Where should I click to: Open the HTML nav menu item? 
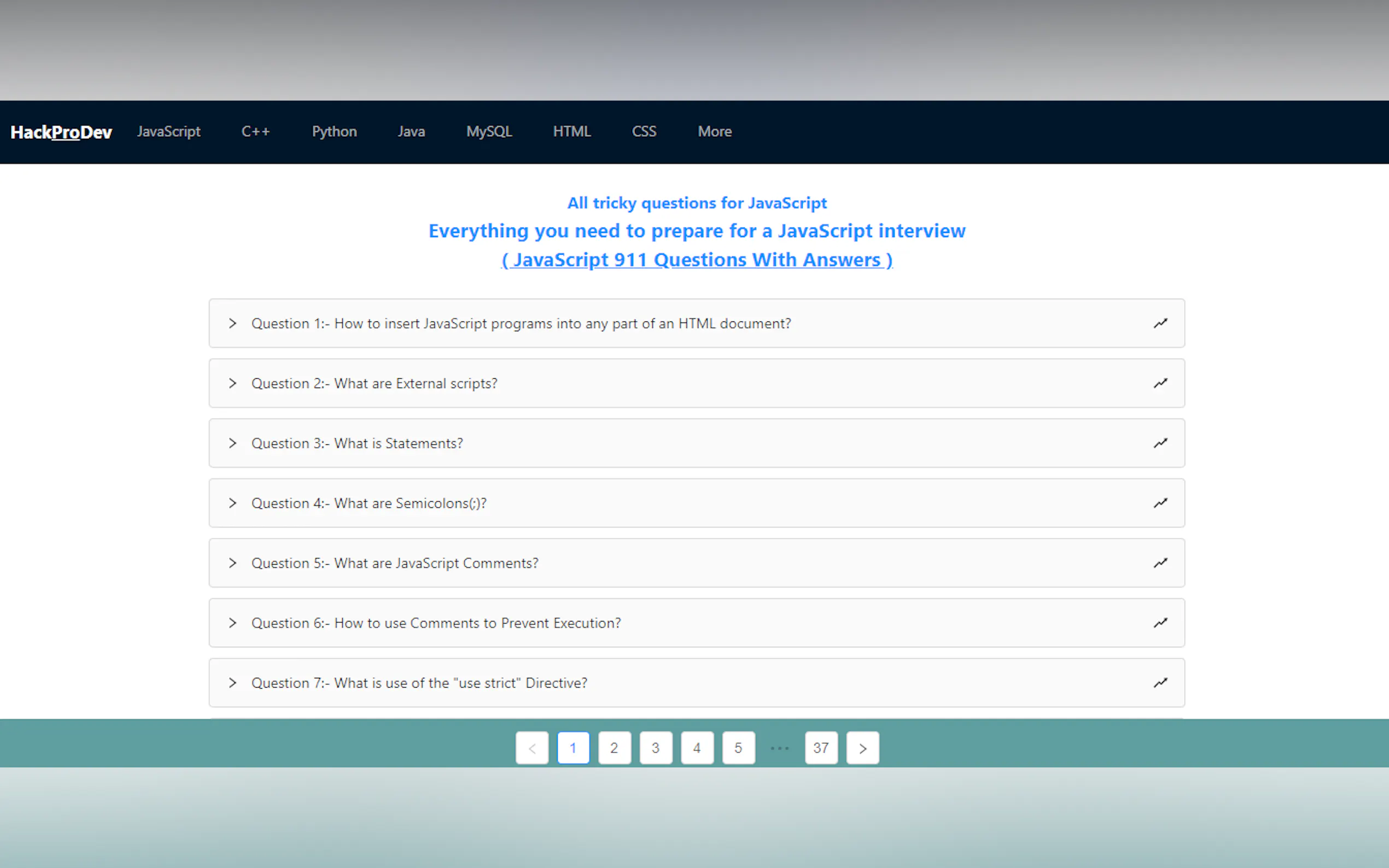coord(572,132)
